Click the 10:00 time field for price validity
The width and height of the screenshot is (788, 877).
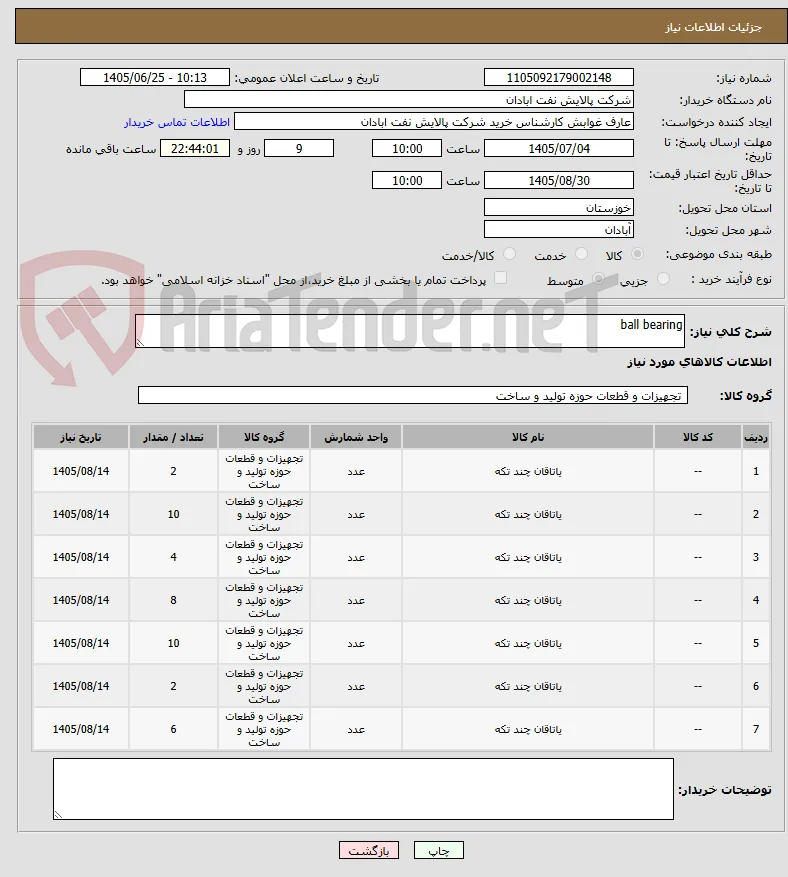[407, 180]
